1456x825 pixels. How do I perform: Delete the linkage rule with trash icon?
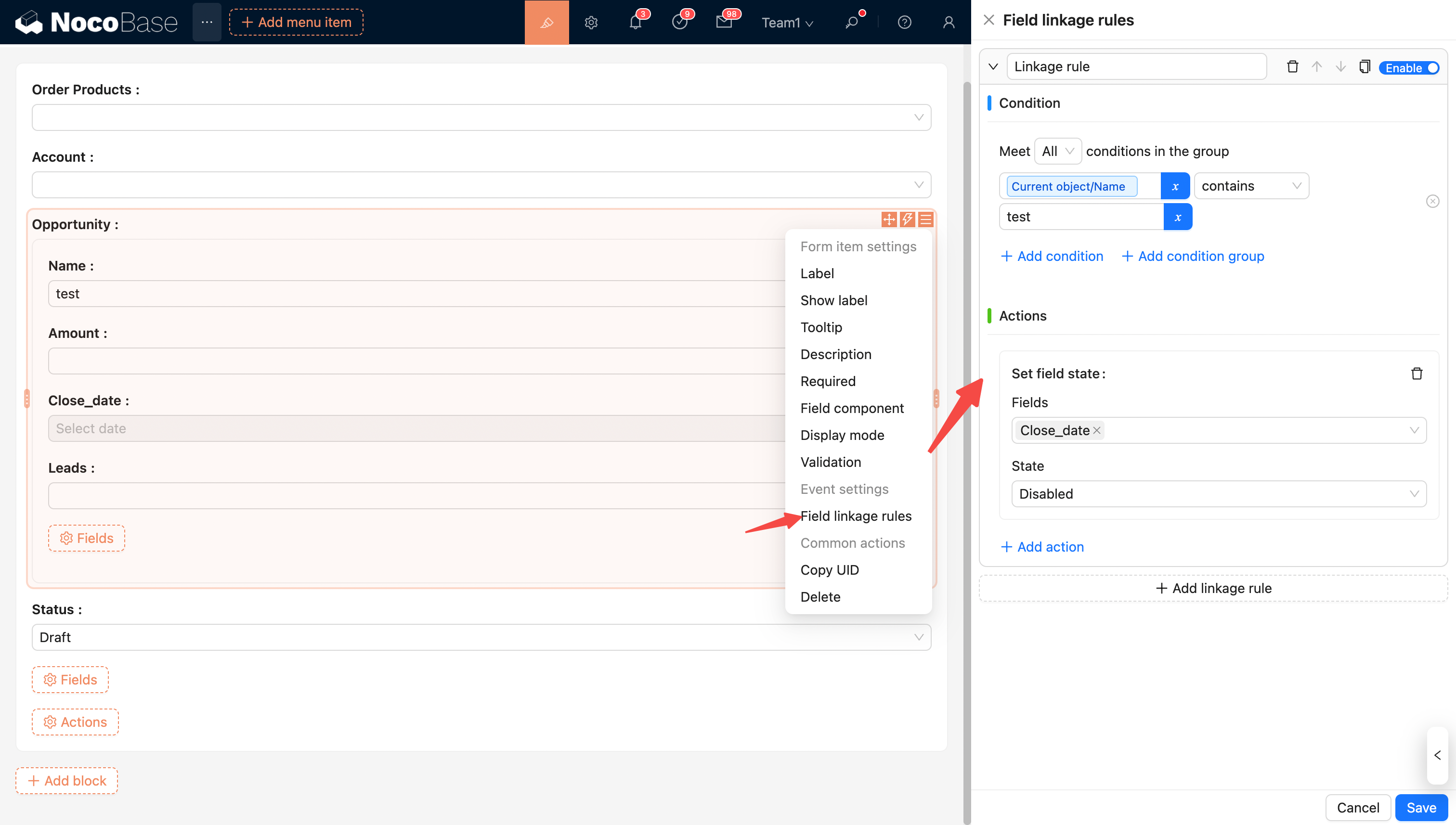(1292, 67)
